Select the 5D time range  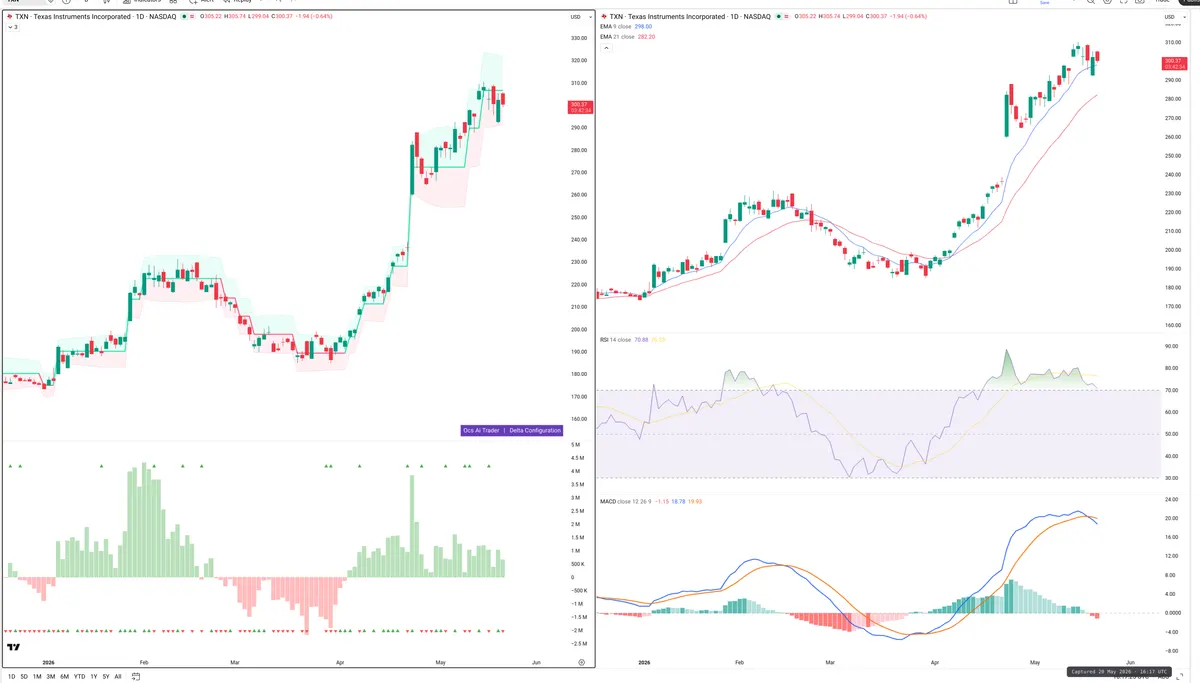(24, 677)
